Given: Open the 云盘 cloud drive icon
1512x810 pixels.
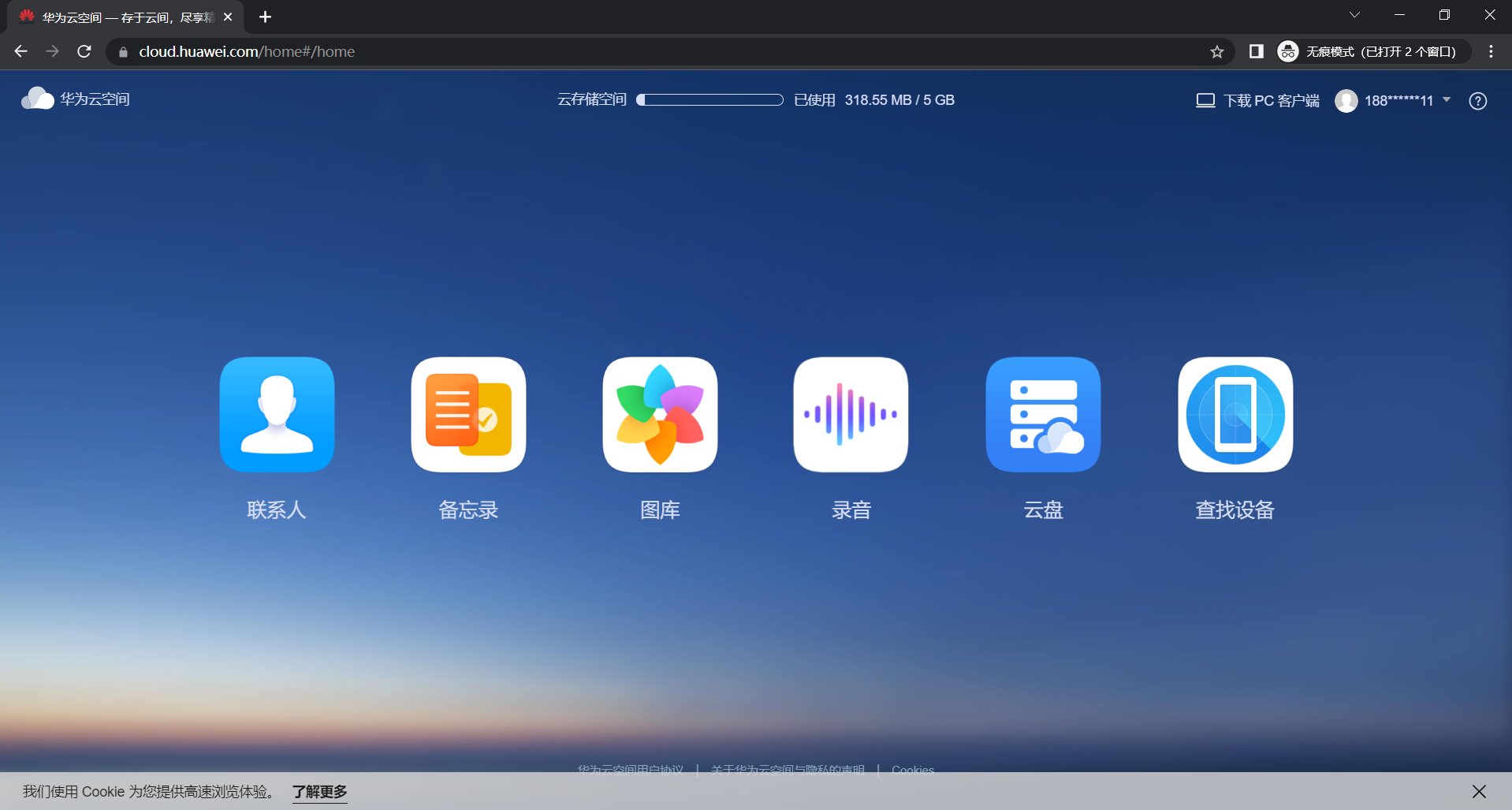Looking at the screenshot, I should coord(1043,415).
